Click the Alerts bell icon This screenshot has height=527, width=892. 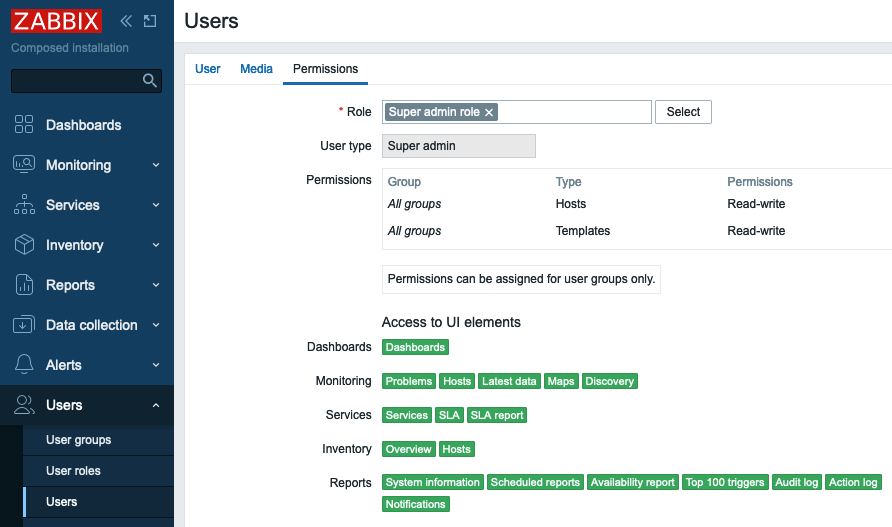pyautogui.click(x=24, y=364)
